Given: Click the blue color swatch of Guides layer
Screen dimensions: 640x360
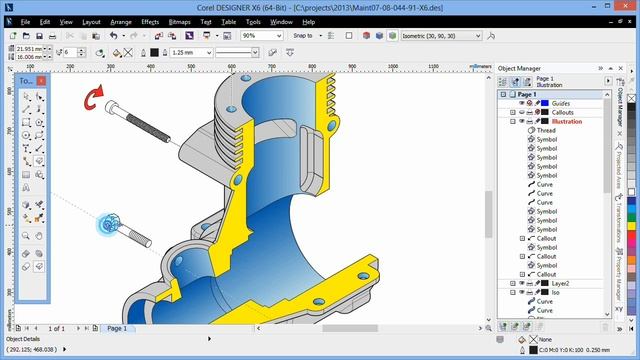Looking at the screenshot, I should 545,103.
